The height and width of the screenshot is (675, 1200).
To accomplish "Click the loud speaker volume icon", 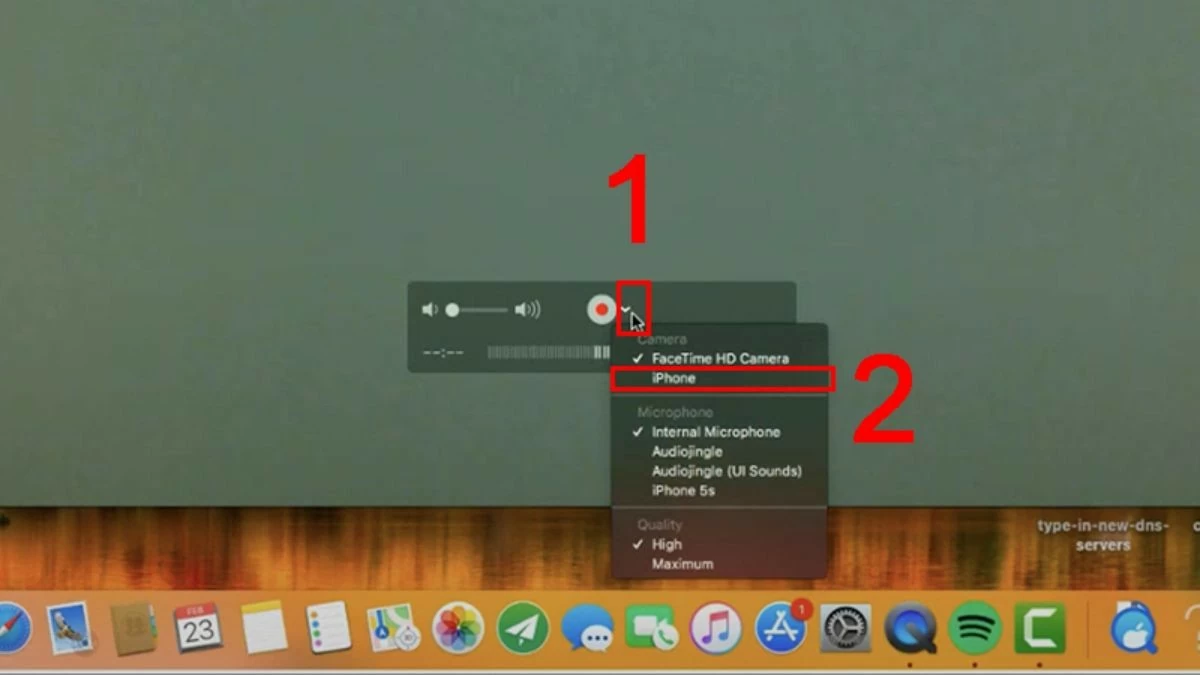I will (x=527, y=310).
